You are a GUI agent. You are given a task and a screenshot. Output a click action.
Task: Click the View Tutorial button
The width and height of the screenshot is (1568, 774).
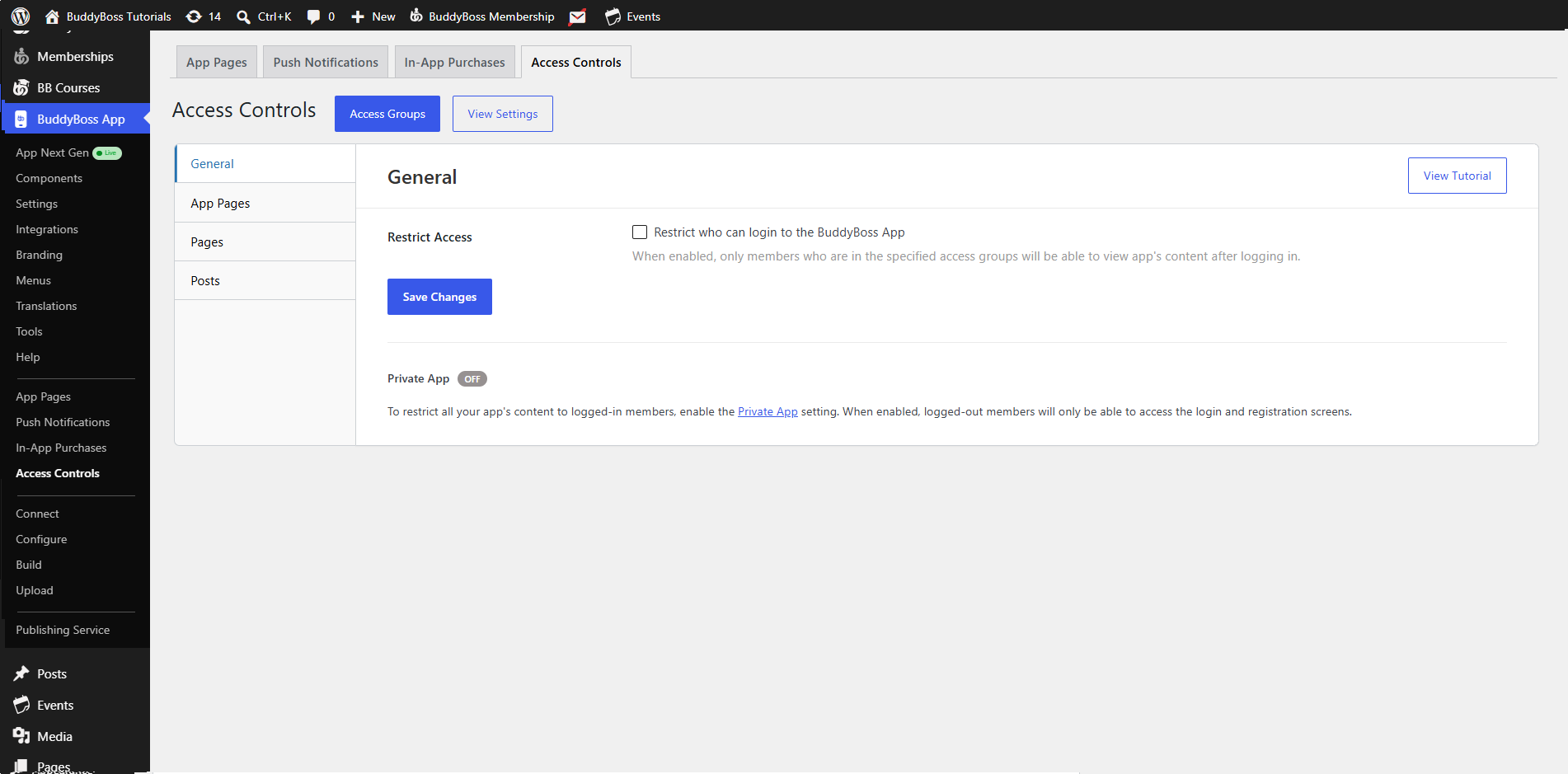pos(1457,176)
